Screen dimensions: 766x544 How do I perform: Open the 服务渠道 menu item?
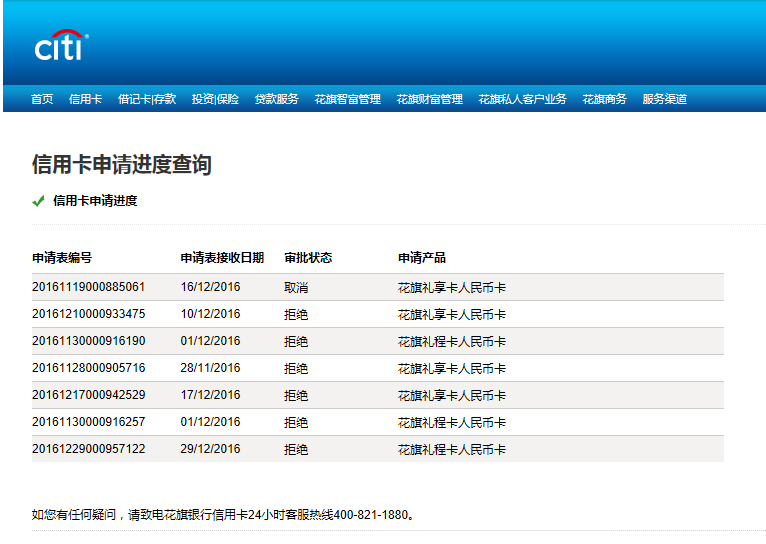[x=665, y=99]
